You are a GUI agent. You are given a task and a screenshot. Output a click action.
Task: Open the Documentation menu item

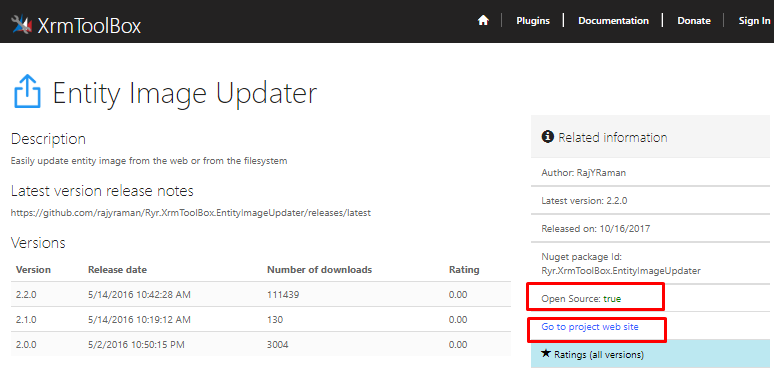point(614,21)
